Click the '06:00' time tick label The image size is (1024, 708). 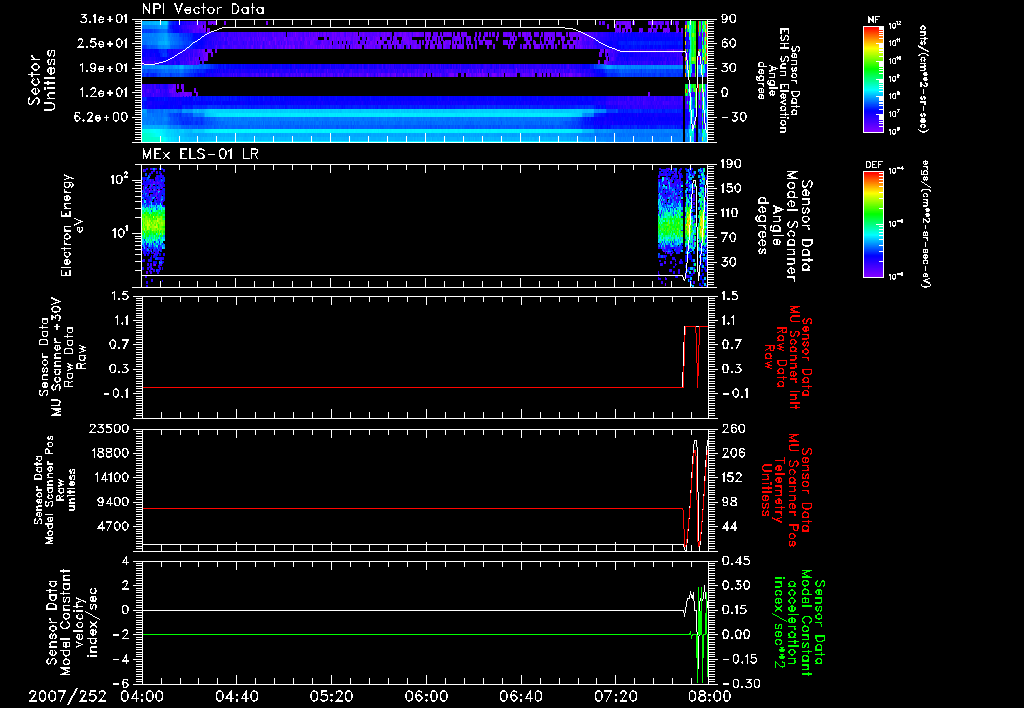tap(426, 696)
